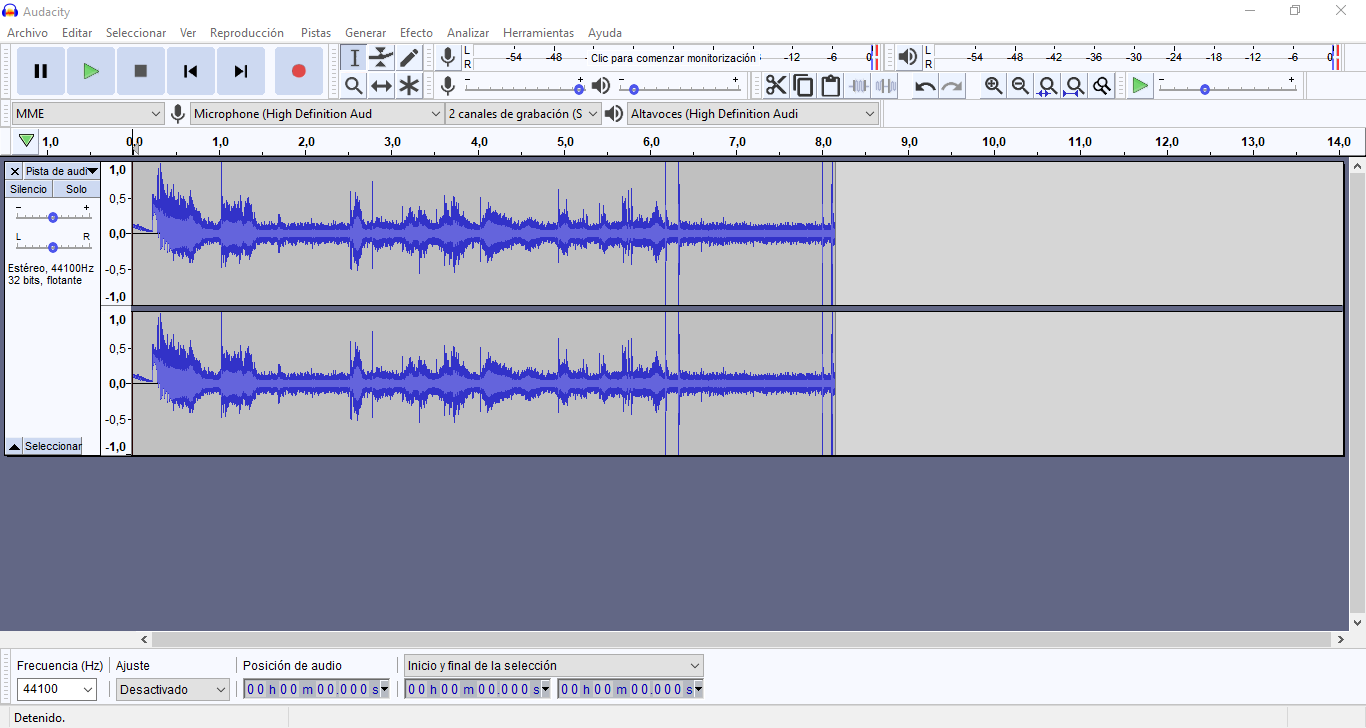Open the Frecuencia 44100 project rate dropdown

point(57,689)
